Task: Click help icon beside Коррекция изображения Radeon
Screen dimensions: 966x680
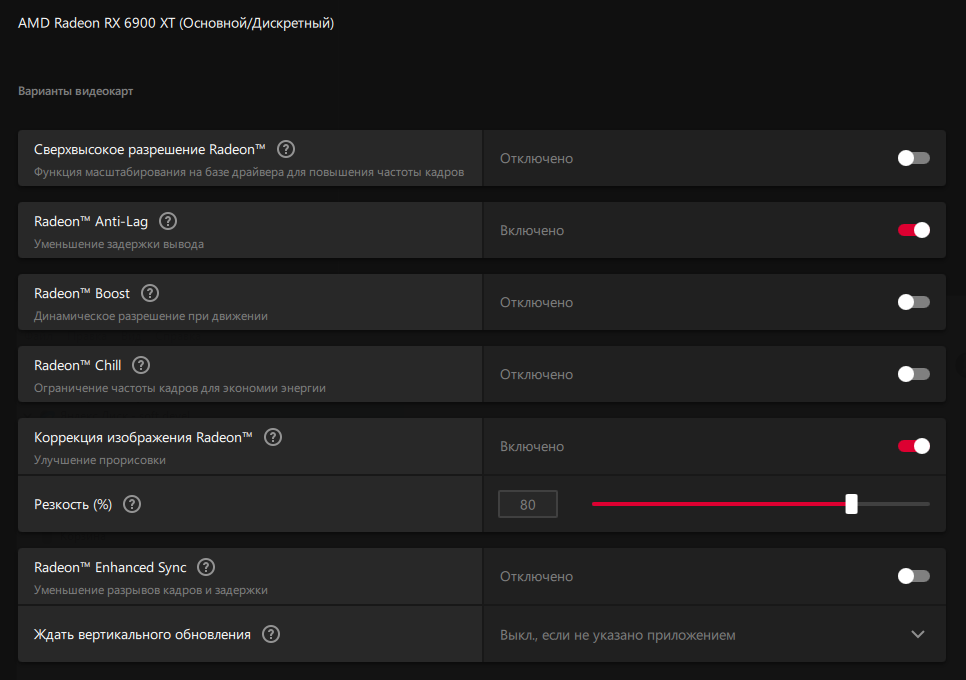Action: [273, 437]
